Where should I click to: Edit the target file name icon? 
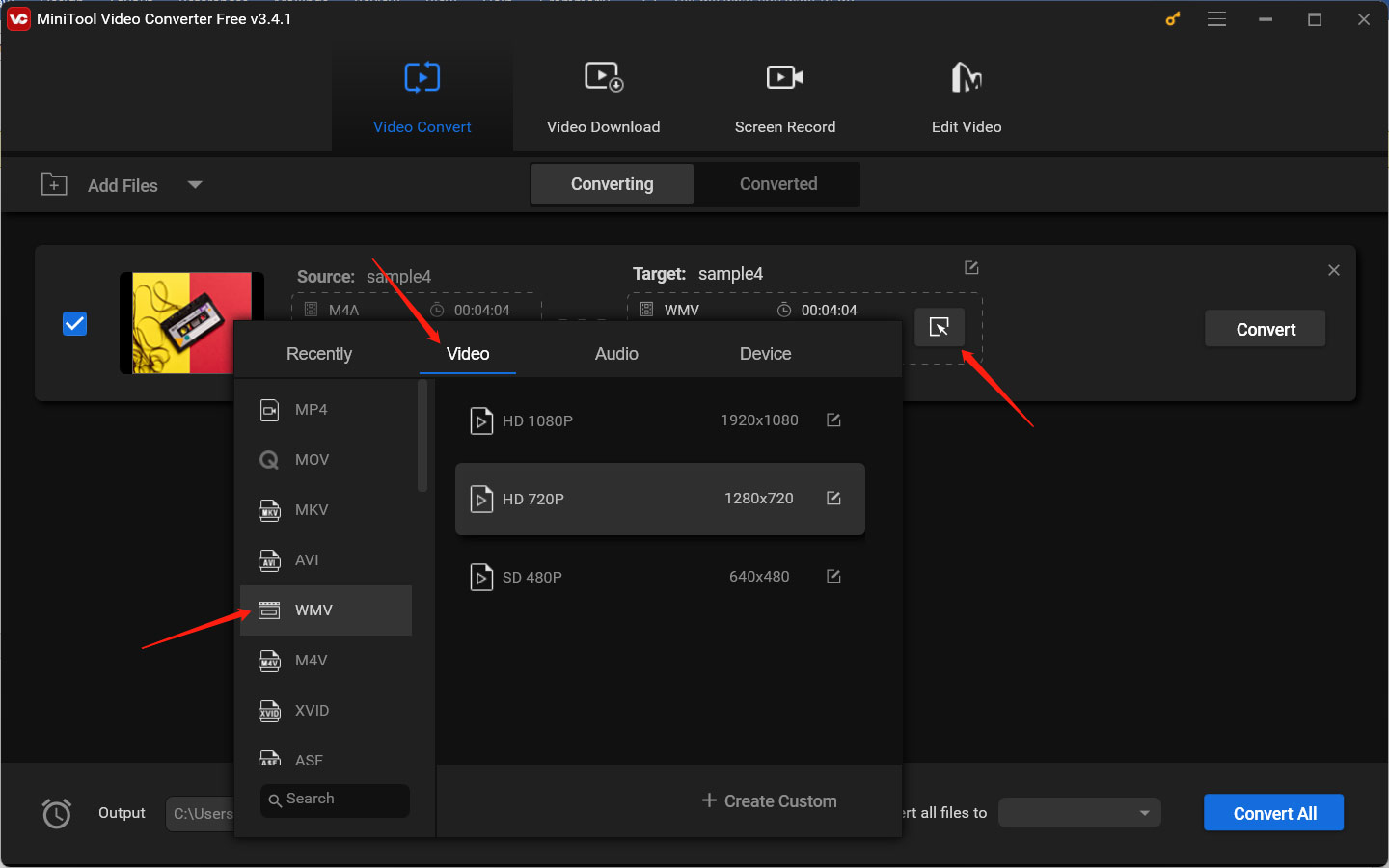[x=971, y=267]
